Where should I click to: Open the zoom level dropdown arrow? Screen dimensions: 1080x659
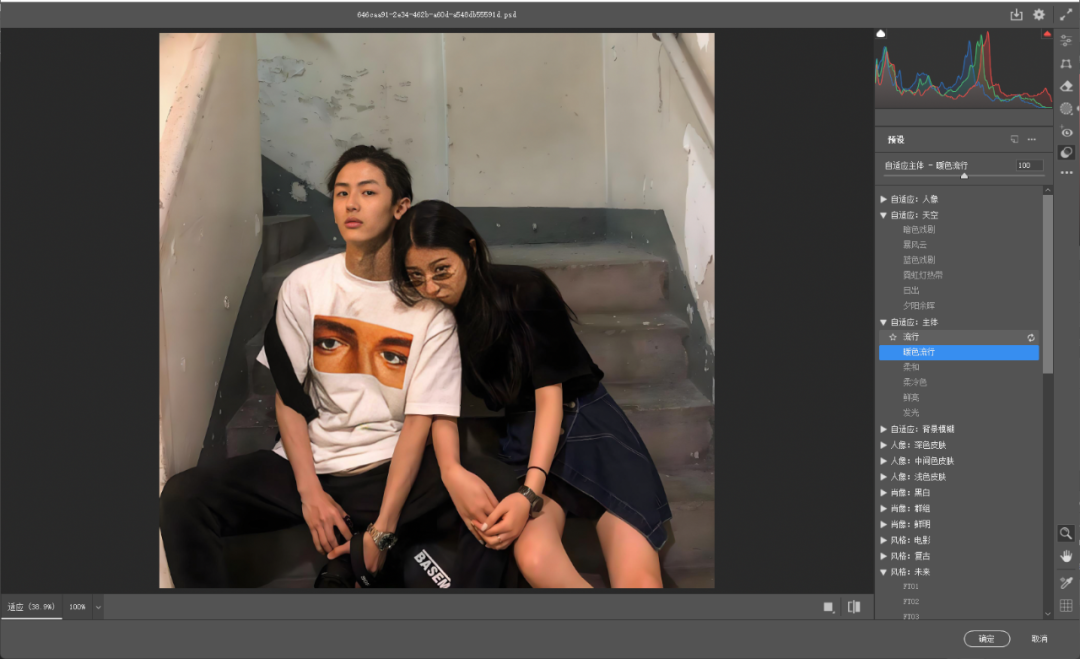[98, 607]
